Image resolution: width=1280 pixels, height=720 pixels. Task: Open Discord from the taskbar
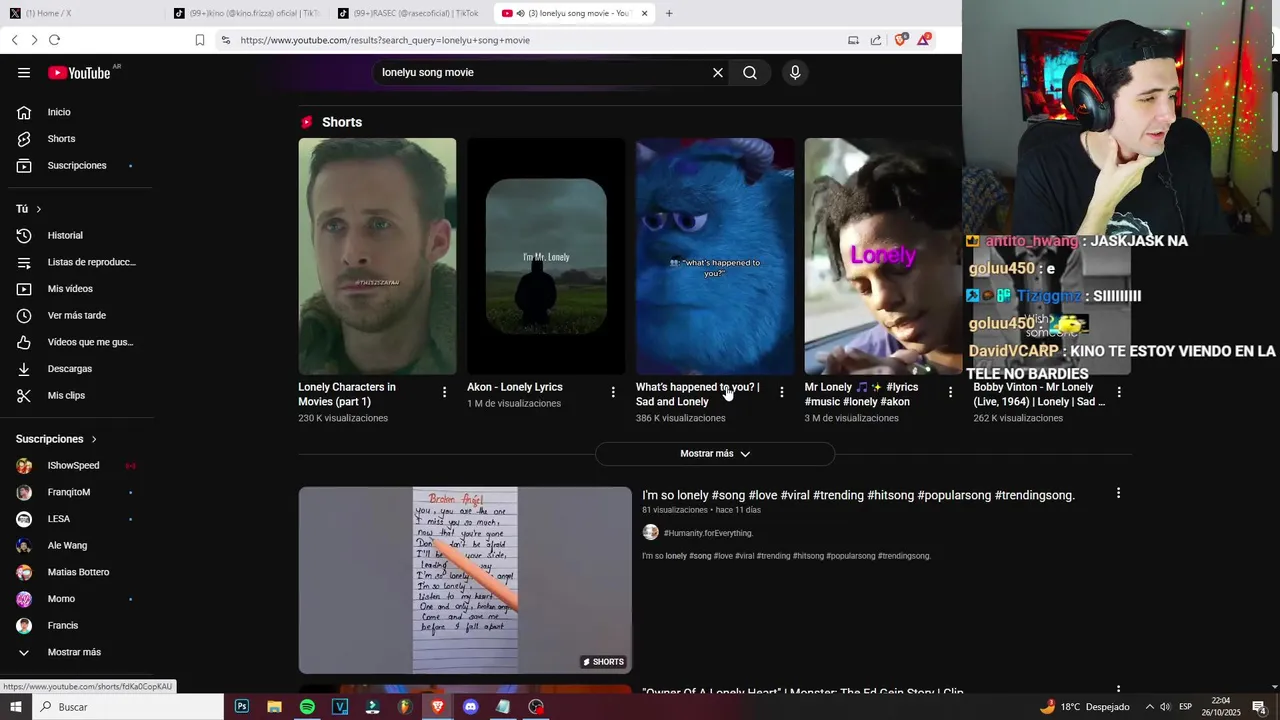tap(470, 707)
